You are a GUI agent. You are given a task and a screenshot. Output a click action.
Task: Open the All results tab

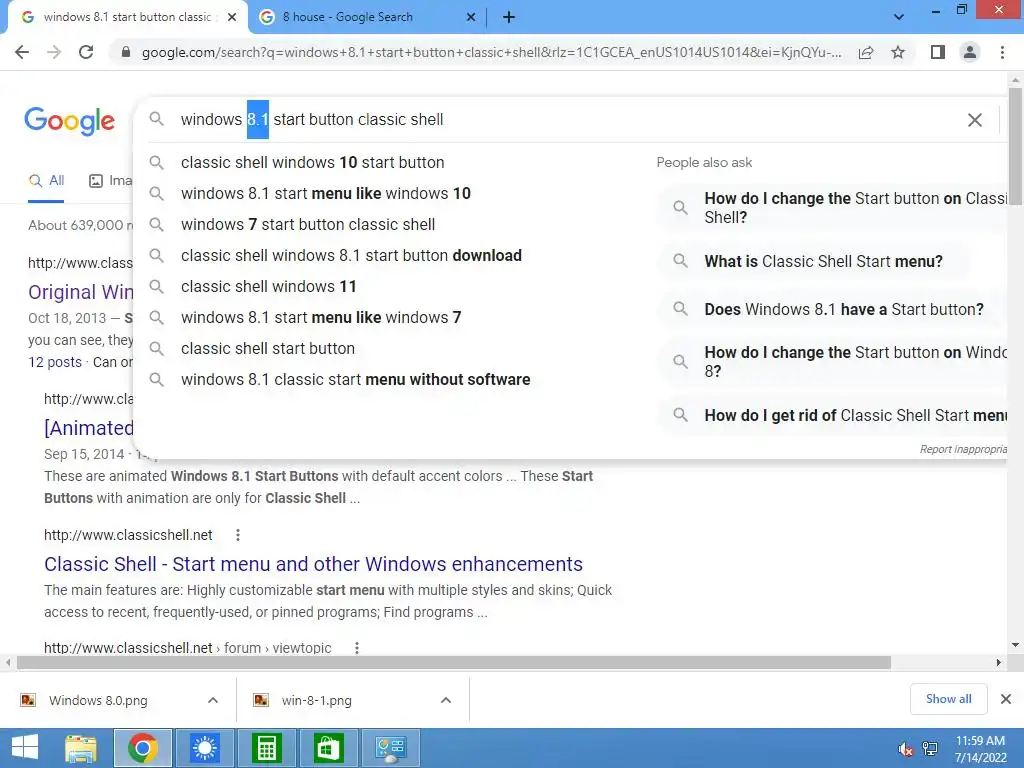pyautogui.click(x=46, y=180)
